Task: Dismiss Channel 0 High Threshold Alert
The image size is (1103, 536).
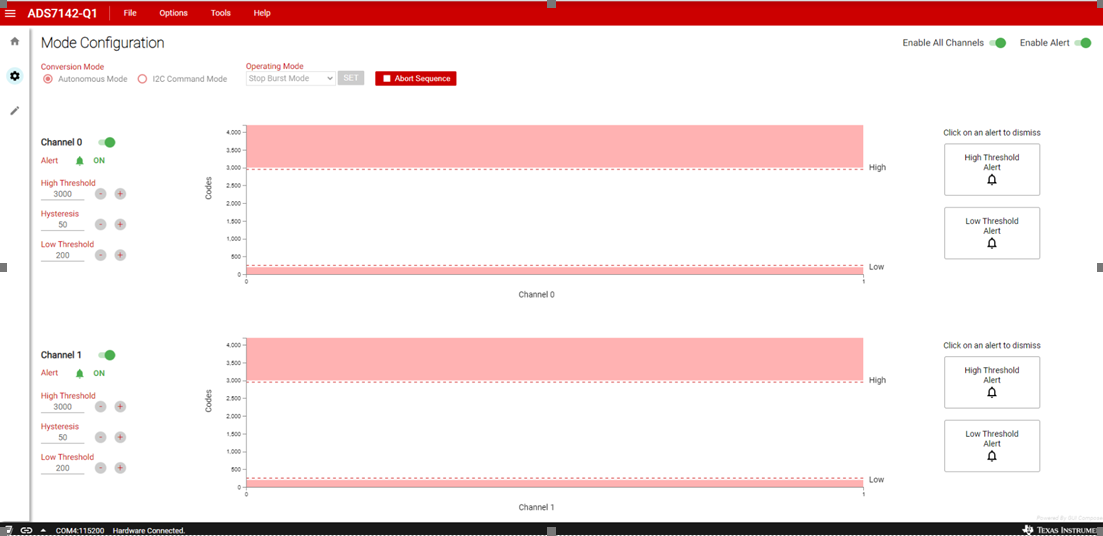Action: pos(992,170)
